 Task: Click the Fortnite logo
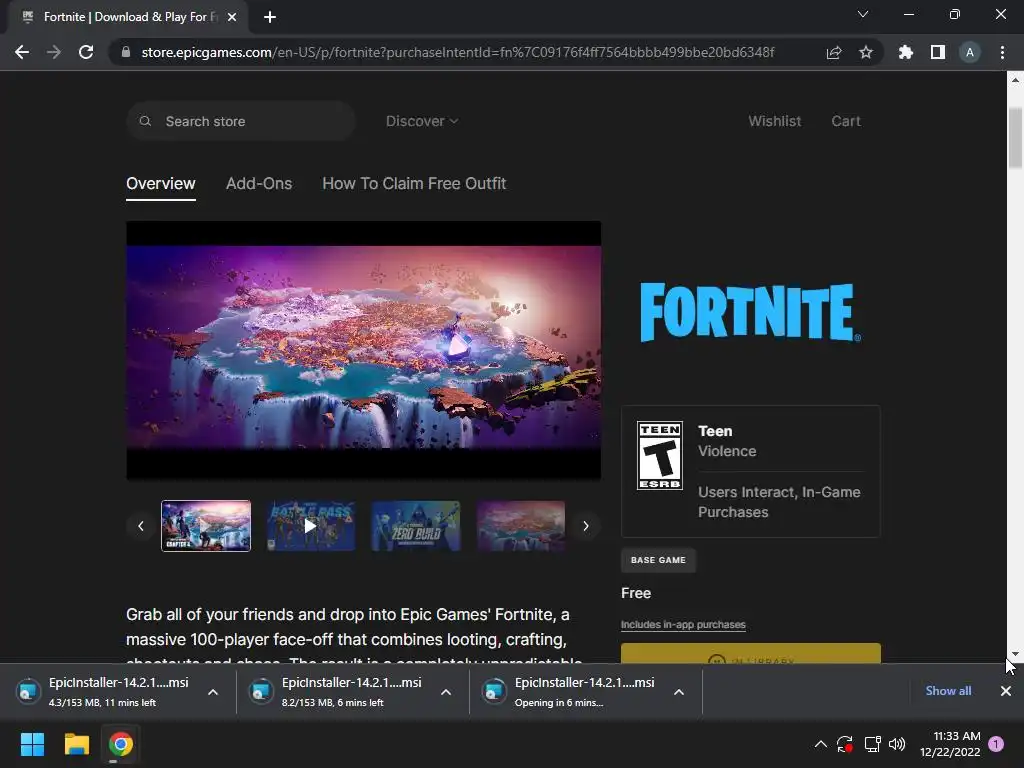750,312
